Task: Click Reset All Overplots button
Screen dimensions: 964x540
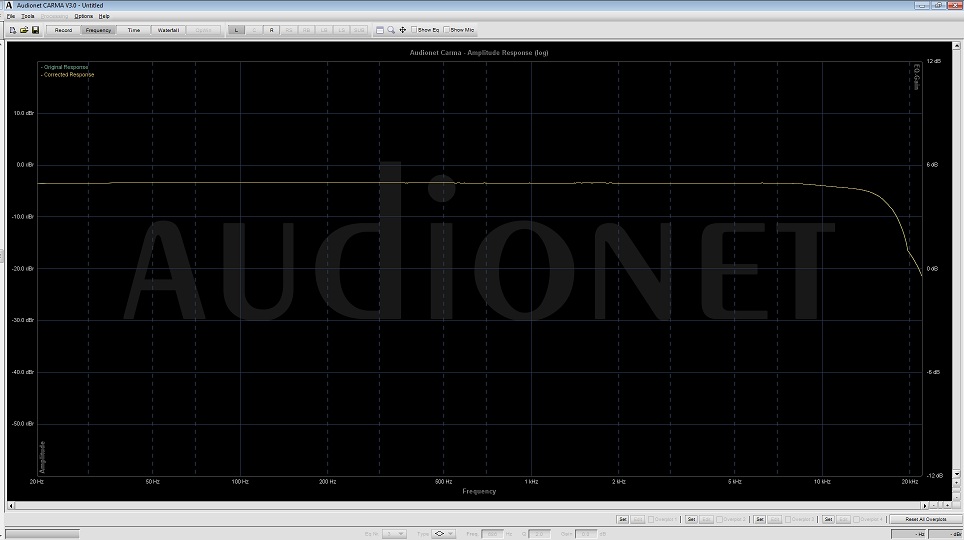Action: 925,520
